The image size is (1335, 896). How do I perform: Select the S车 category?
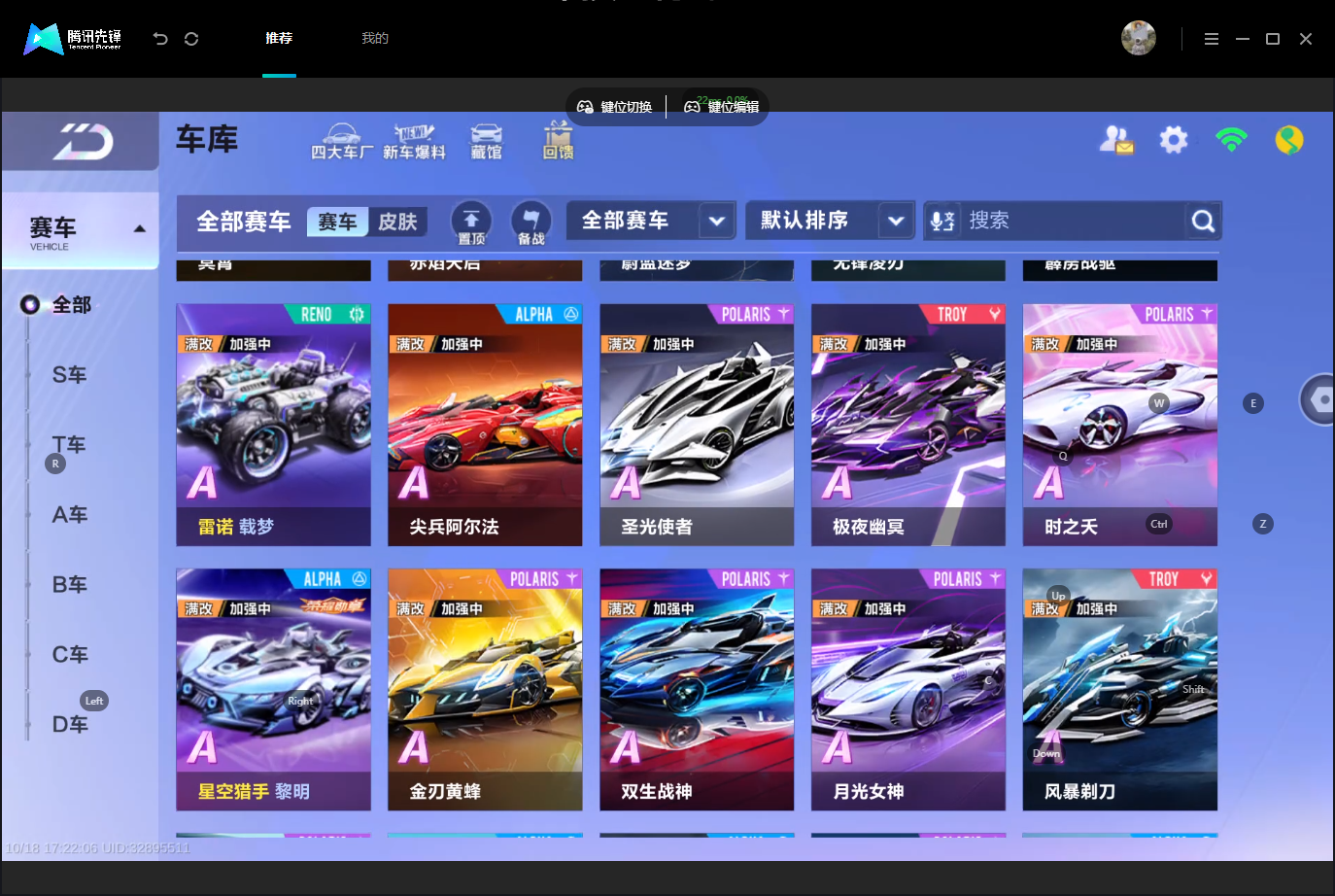[x=69, y=375]
